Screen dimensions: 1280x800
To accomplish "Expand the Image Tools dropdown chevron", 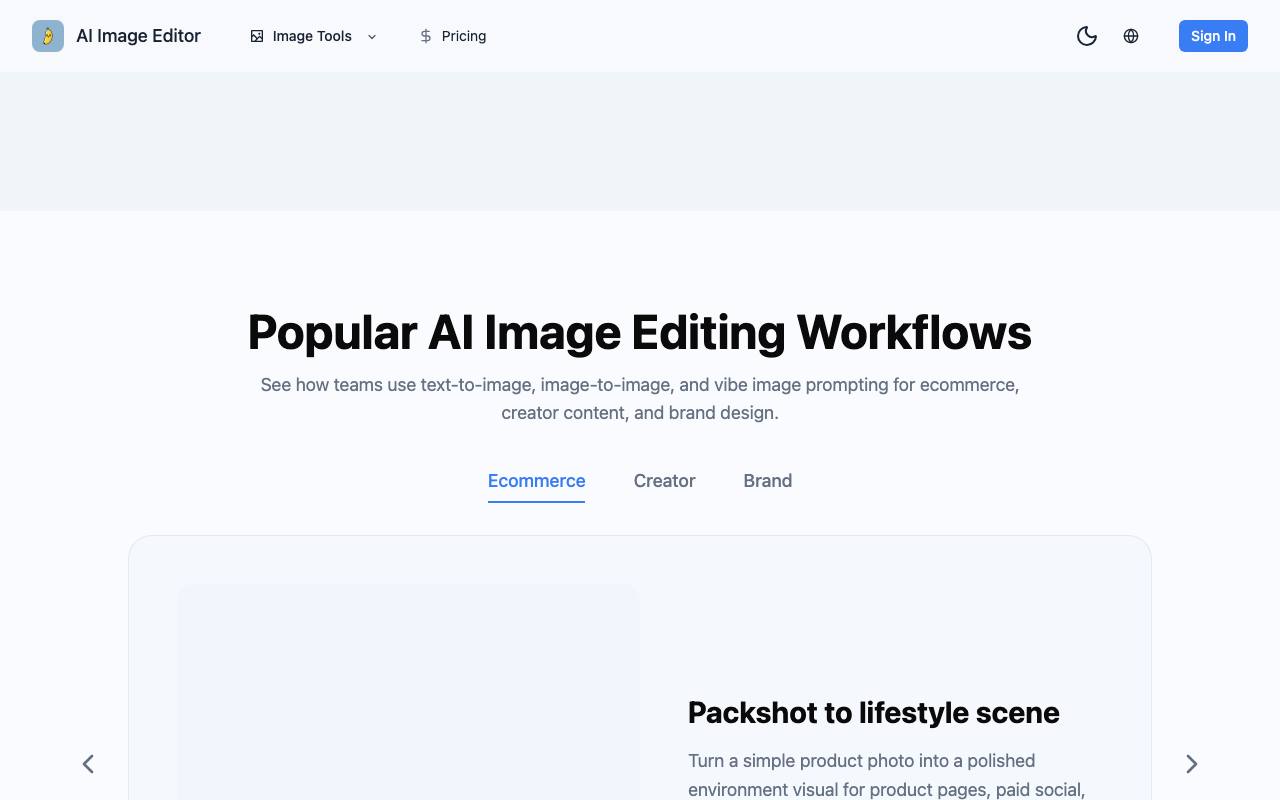I will coord(372,36).
